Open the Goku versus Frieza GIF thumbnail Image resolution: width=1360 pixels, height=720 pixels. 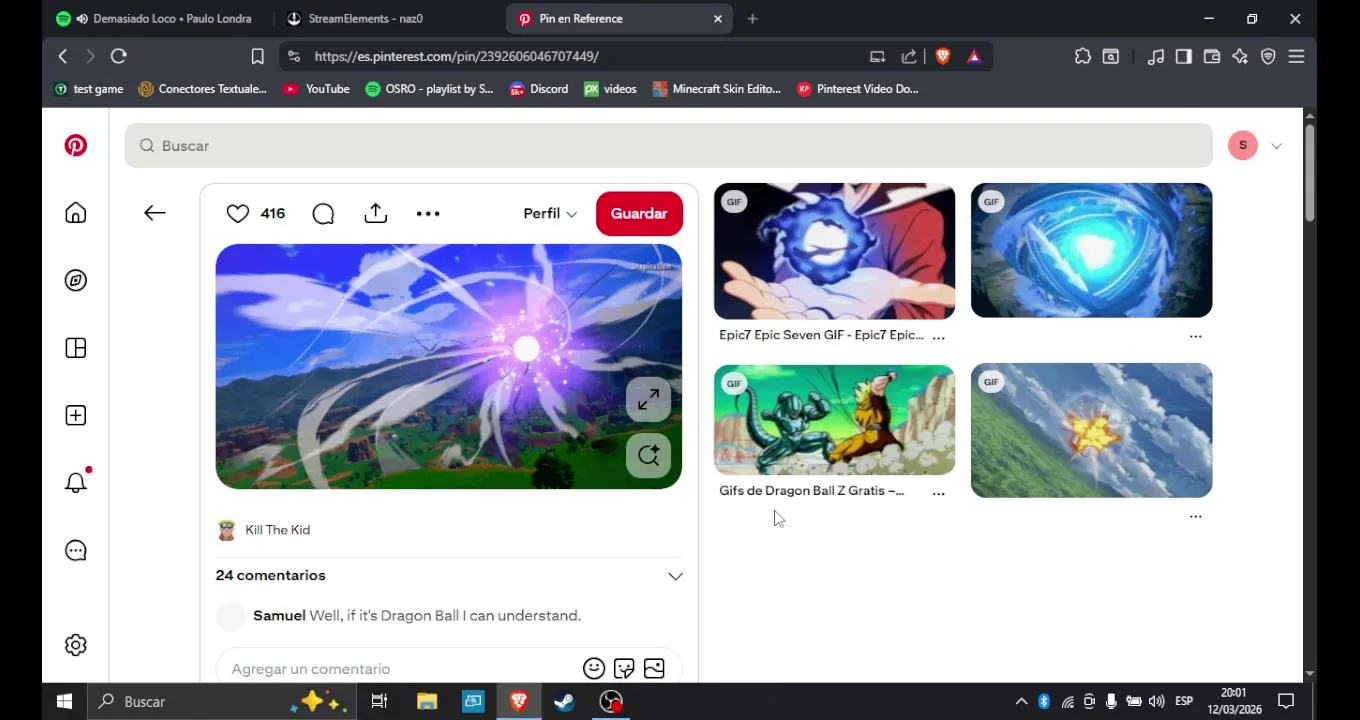tap(834, 420)
